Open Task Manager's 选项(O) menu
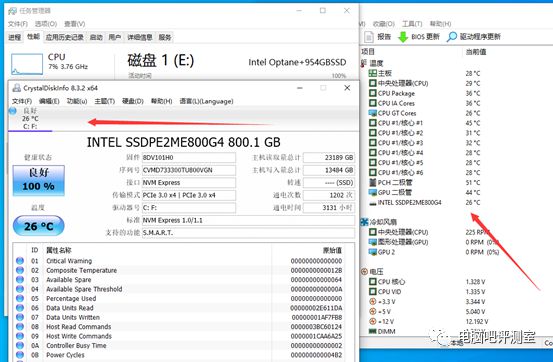 pyautogui.click(x=46, y=24)
